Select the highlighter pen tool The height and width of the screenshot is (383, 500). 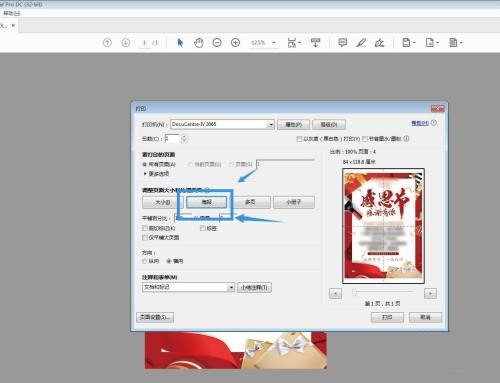(x=361, y=43)
